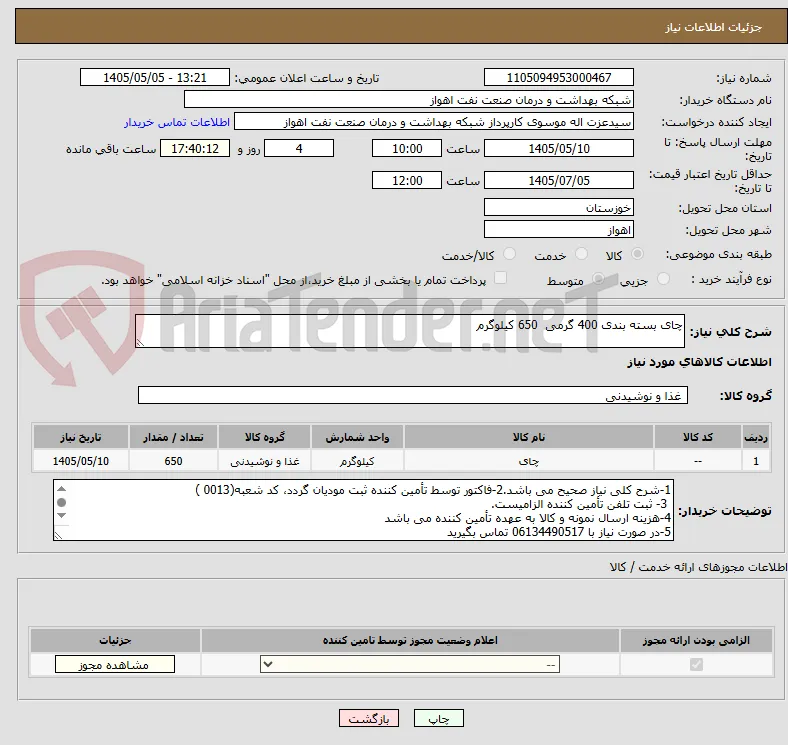Click table cell چای
Viewport: 788px width, 745px height.
pyautogui.click(x=529, y=460)
